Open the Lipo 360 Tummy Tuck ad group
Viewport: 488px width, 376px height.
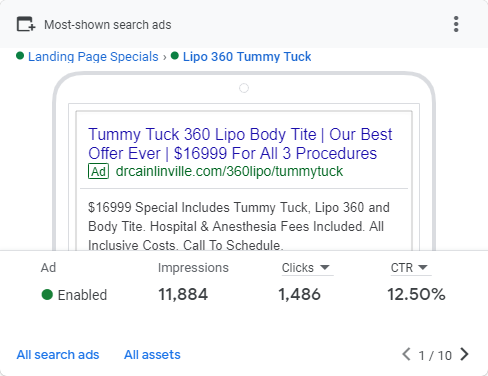tap(247, 57)
